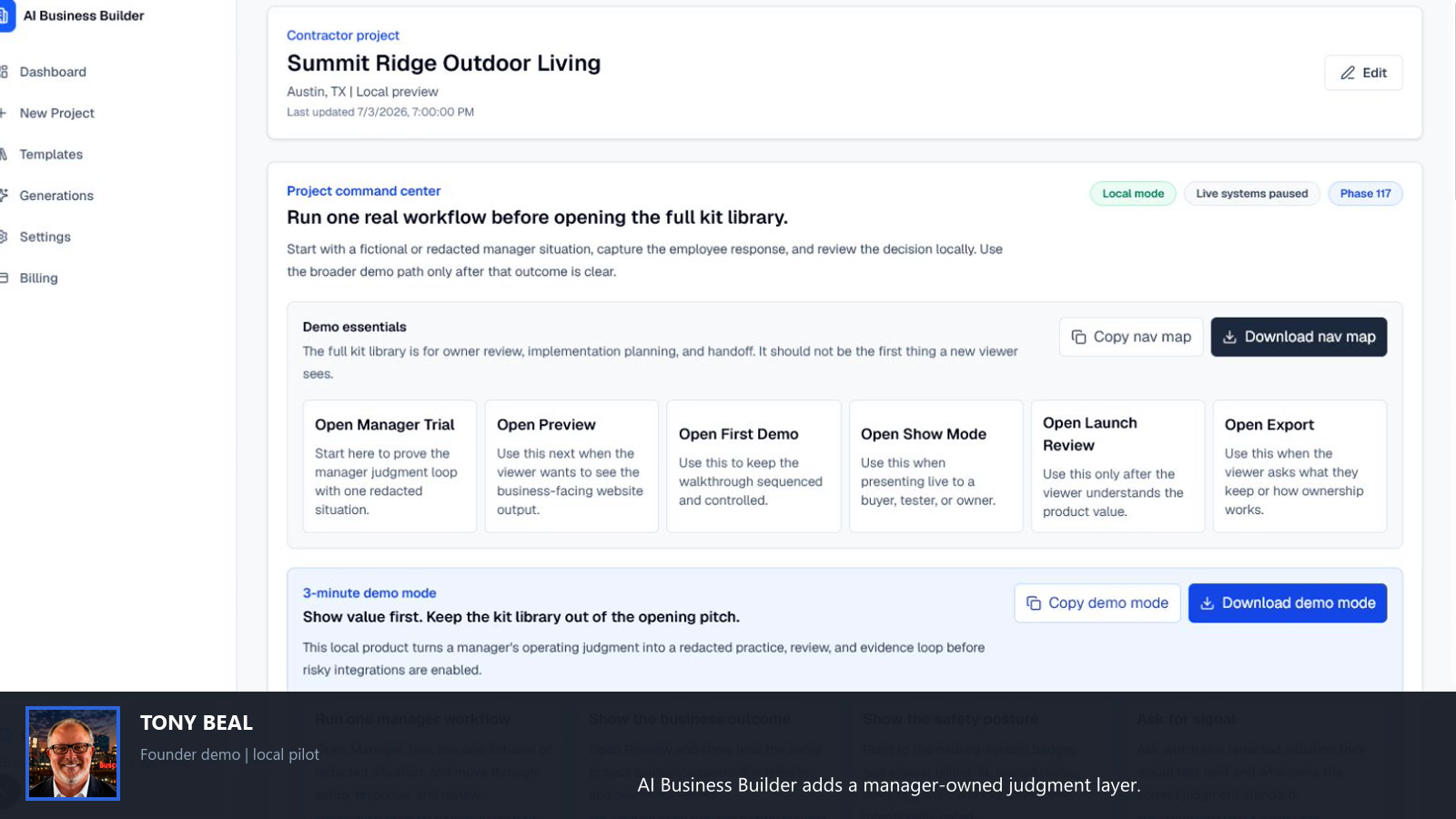The height and width of the screenshot is (819, 1456).
Task: Click the Settings gear icon in sidebar
Action: tap(4, 237)
